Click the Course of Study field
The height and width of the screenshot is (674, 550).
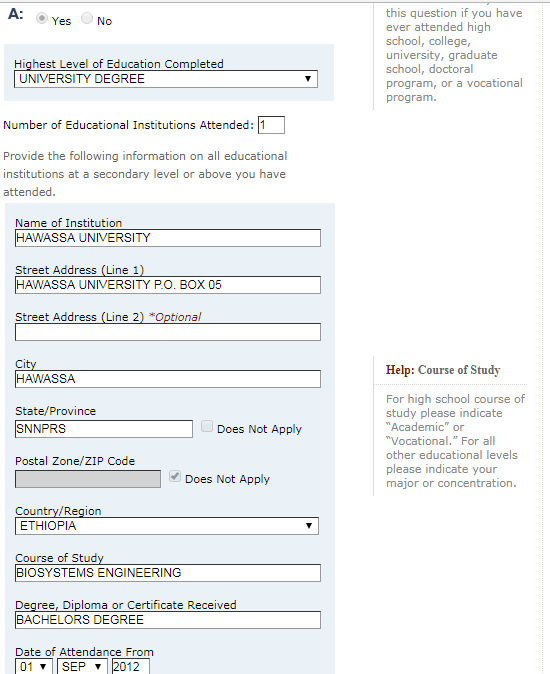tap(168, 573)
